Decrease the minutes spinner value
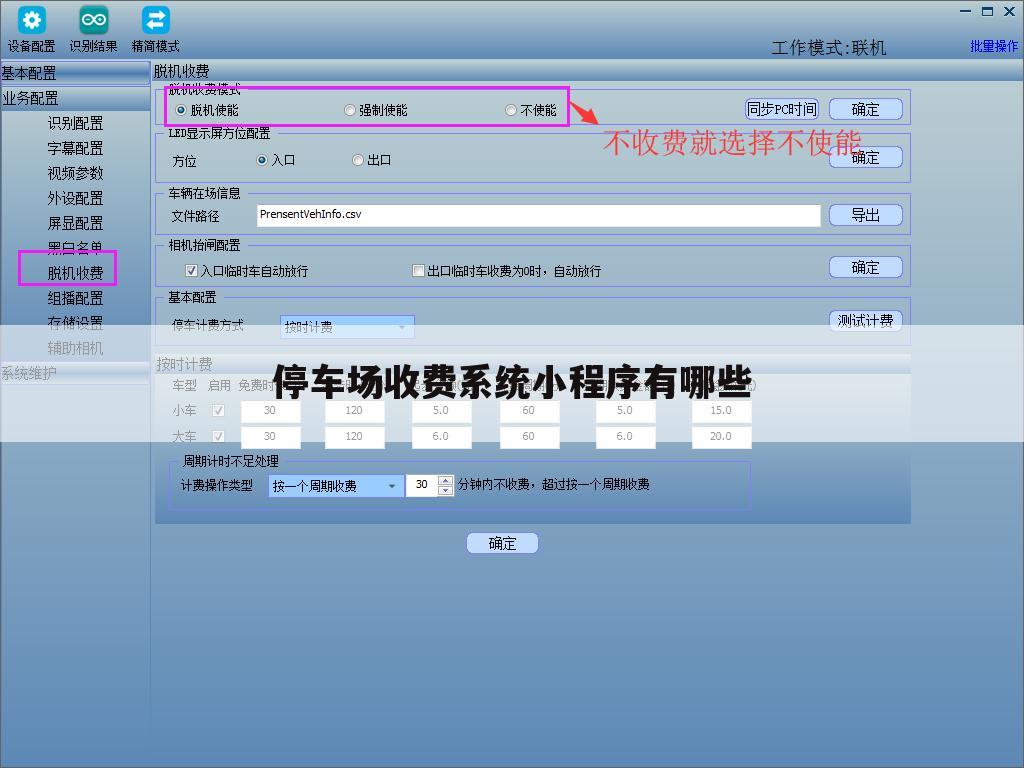The image size is (1024, 768). click(445, 490)
